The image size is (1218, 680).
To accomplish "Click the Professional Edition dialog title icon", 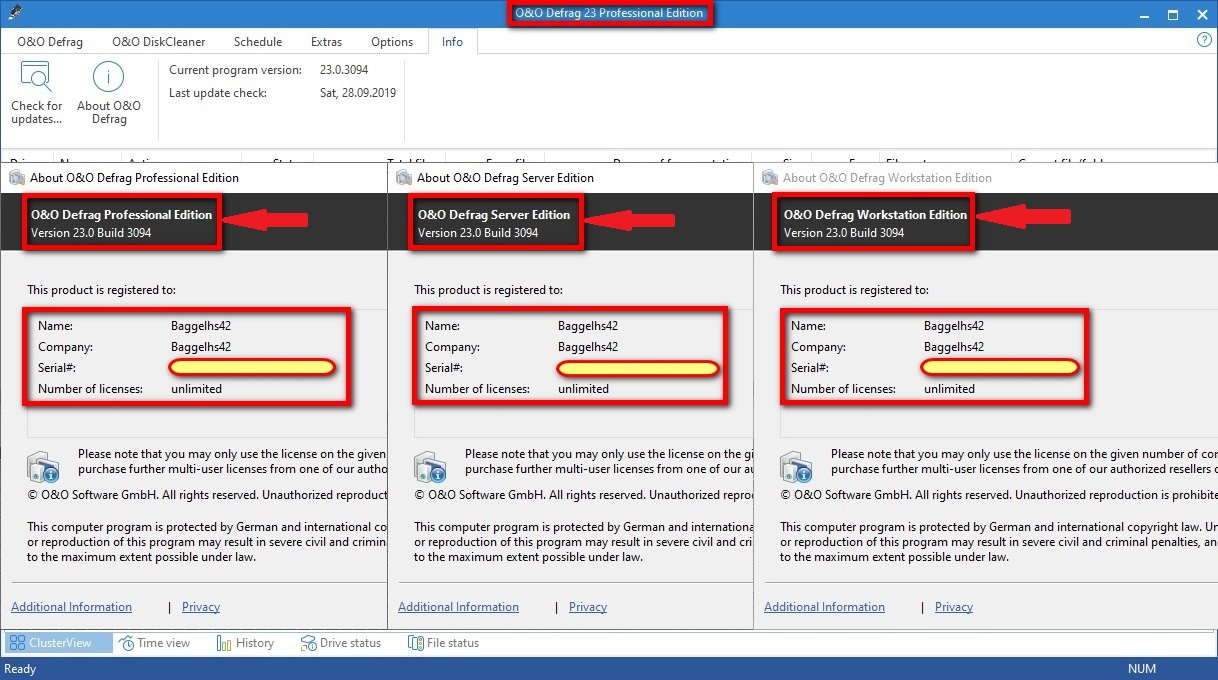I will pos(17,178).
